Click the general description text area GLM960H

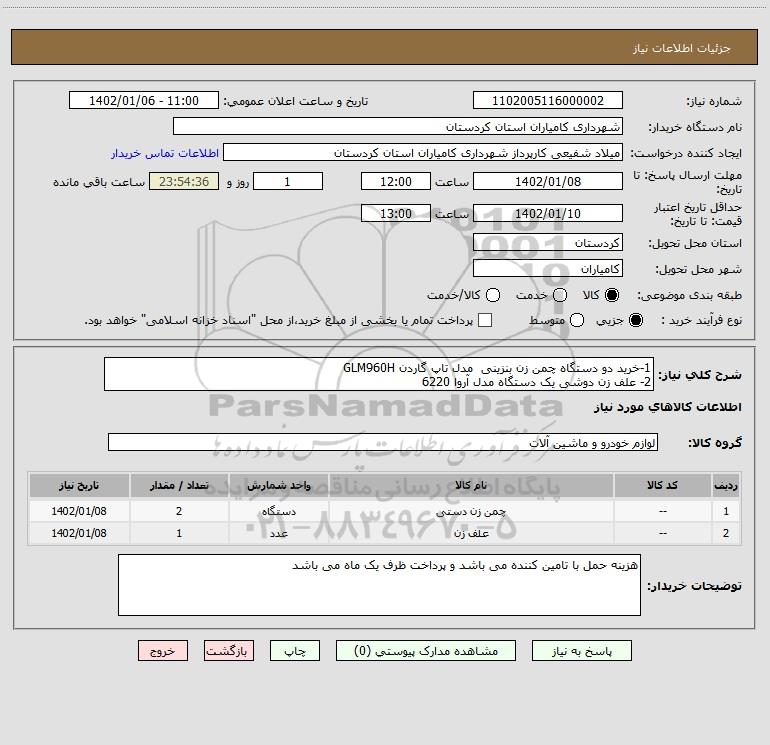tap(379, 374)
